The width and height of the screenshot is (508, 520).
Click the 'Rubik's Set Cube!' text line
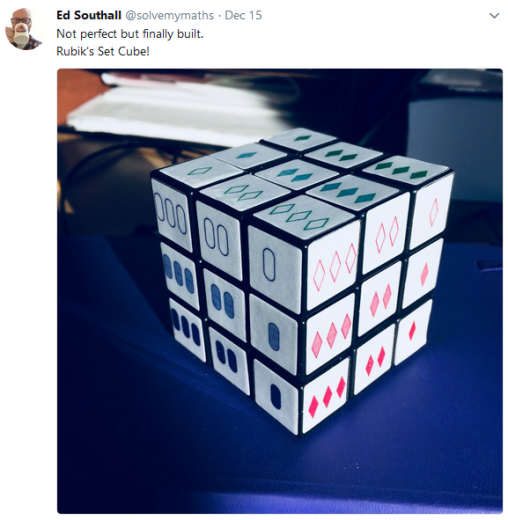(x=103, y=52)
